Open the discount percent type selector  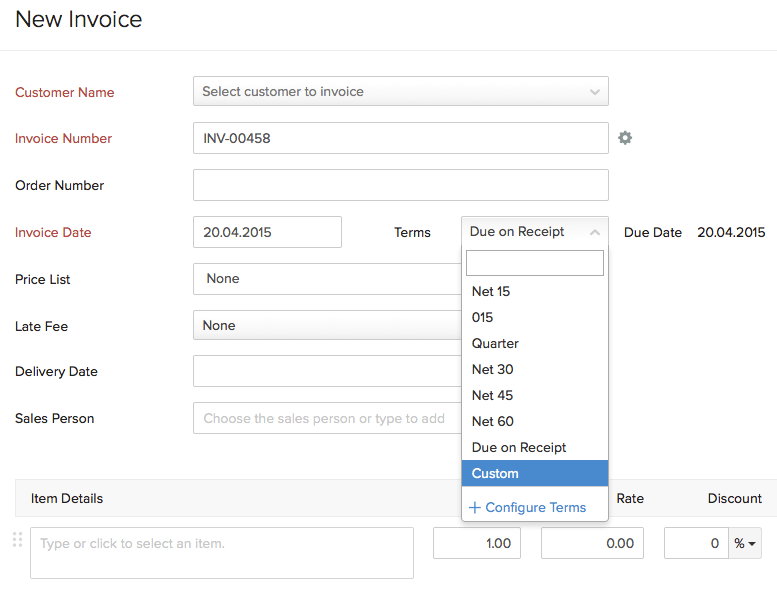(745, 543)
